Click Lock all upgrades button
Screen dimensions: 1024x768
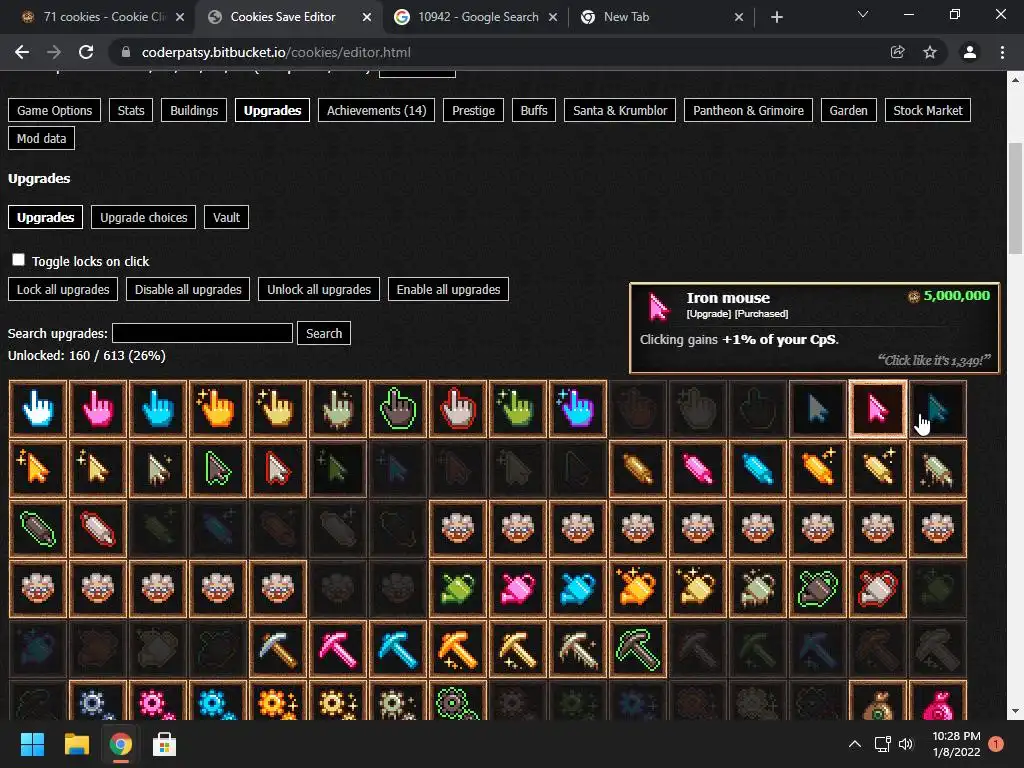coord(63,289)
